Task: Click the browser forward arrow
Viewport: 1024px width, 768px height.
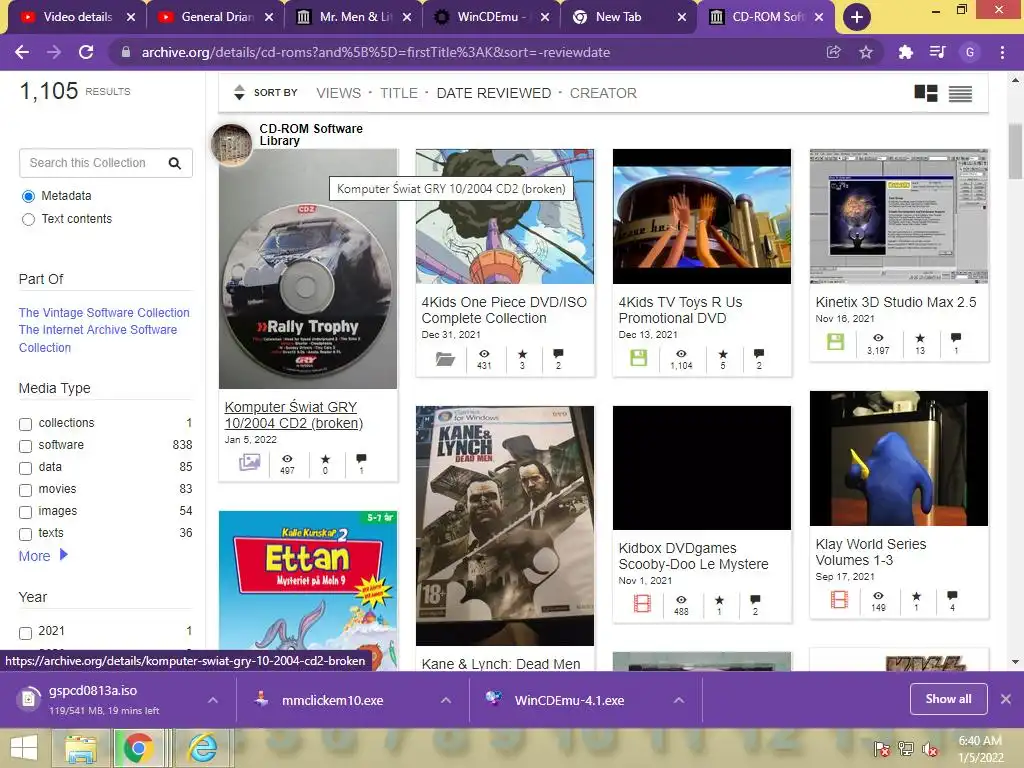Action: [x=54, y=52]
